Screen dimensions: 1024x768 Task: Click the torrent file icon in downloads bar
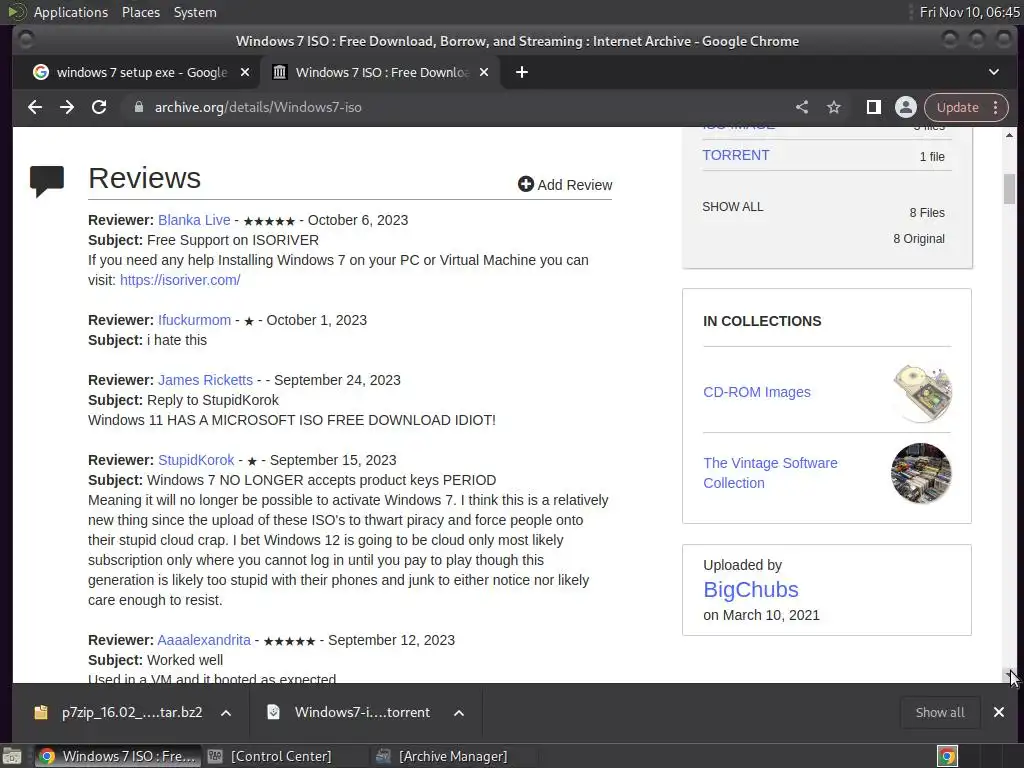coord(274,712)
